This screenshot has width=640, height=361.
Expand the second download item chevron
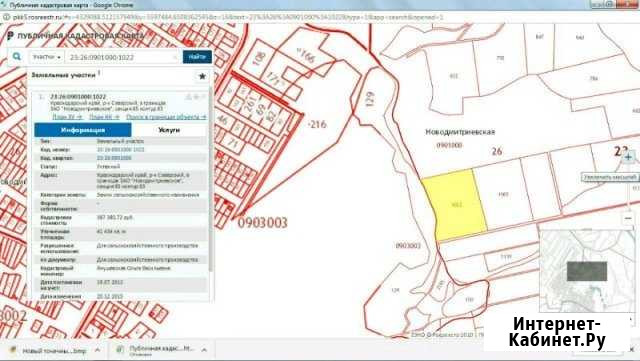tap(204, 350)
